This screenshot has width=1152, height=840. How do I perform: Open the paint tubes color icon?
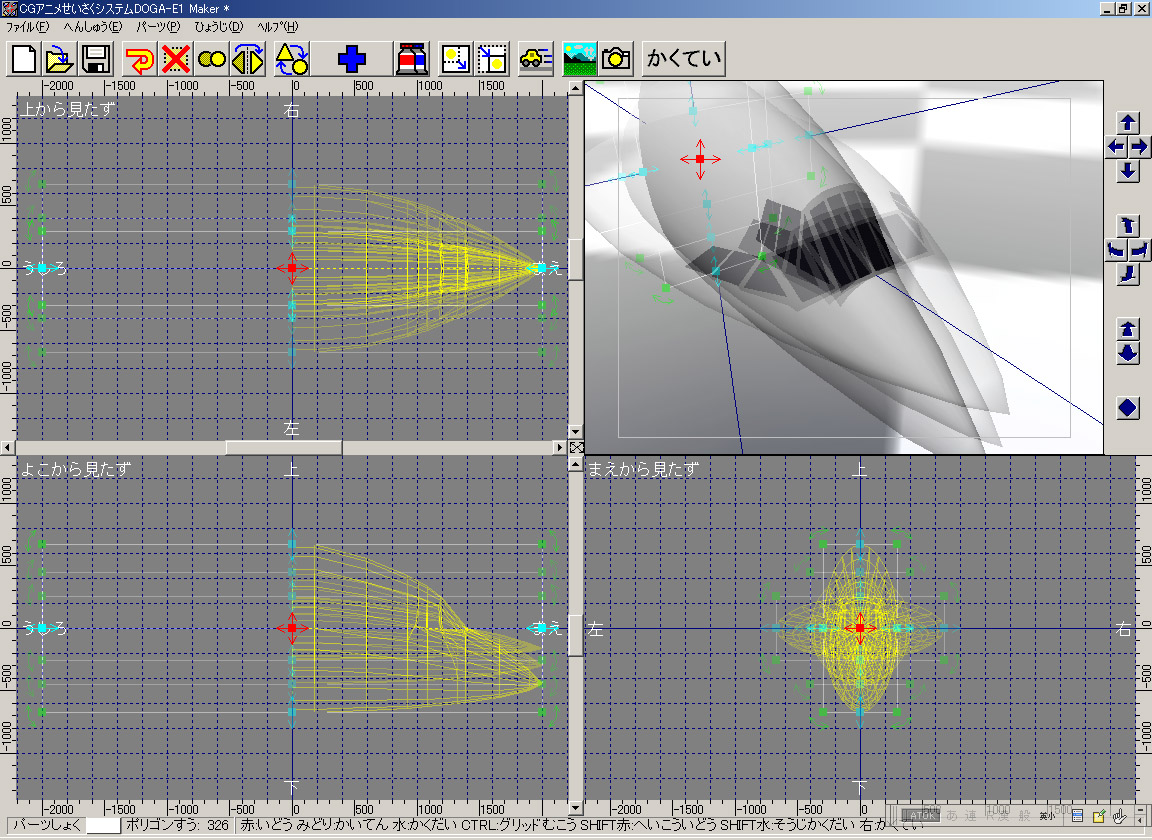pyautogui.click(x=412, y=59)
